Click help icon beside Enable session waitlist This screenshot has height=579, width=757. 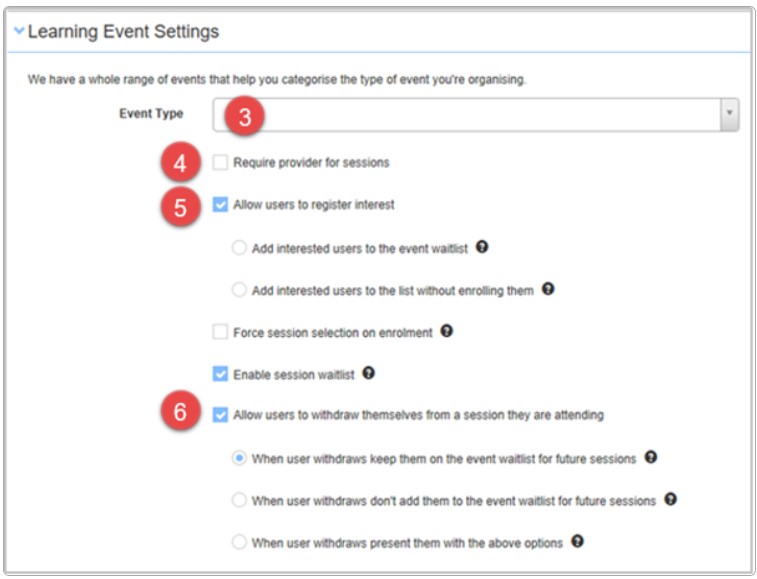click(x=369, y=373)
